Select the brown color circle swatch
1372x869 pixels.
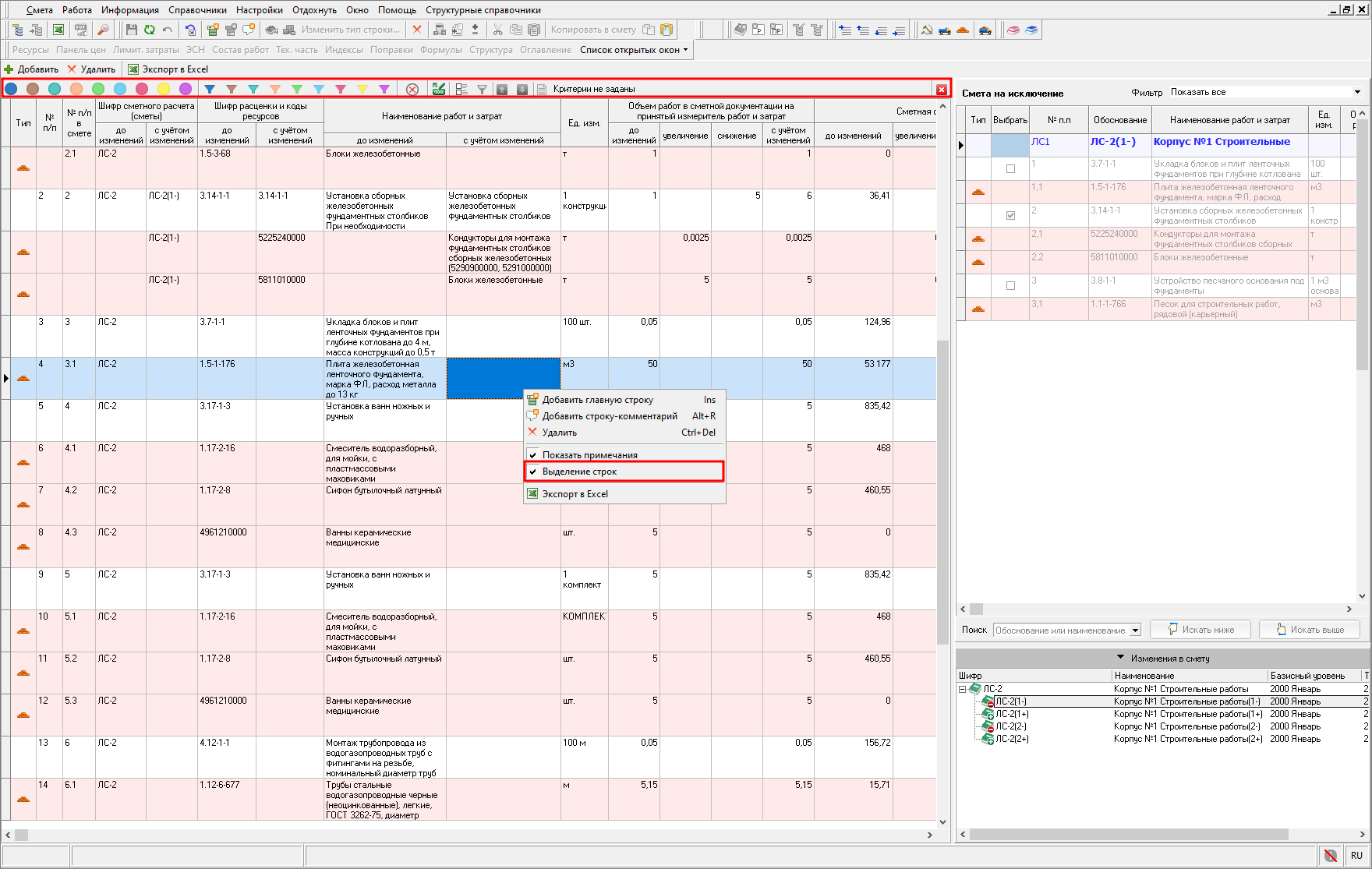[33, 89]
